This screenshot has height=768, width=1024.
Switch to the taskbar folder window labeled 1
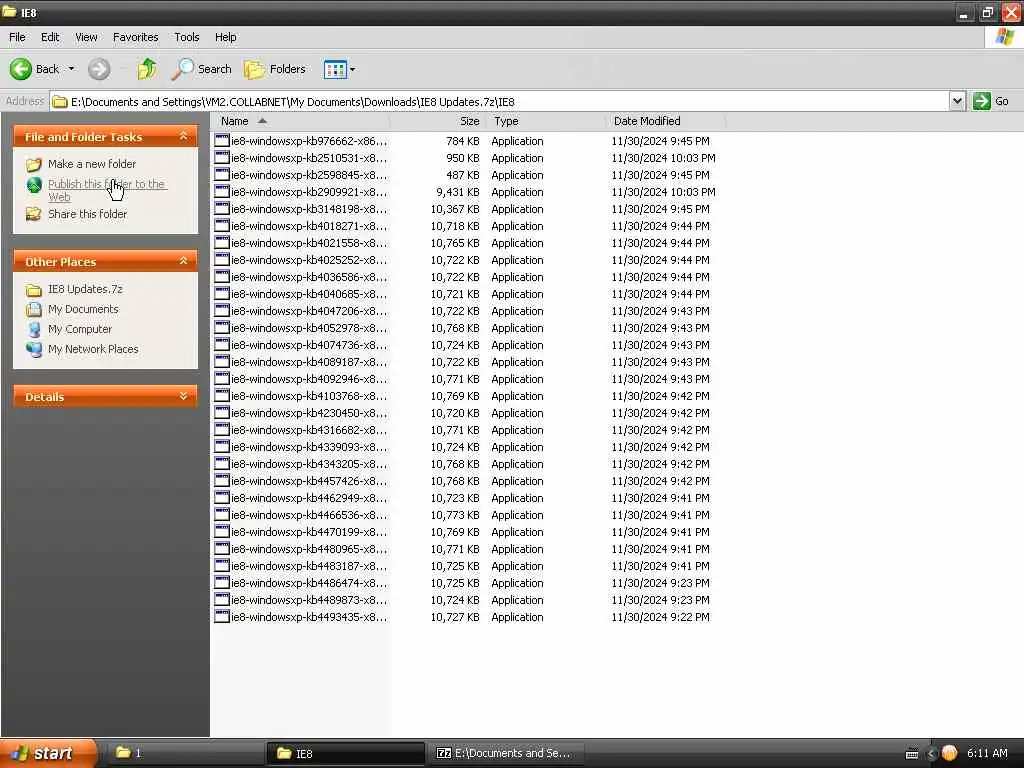pos(183,753)
